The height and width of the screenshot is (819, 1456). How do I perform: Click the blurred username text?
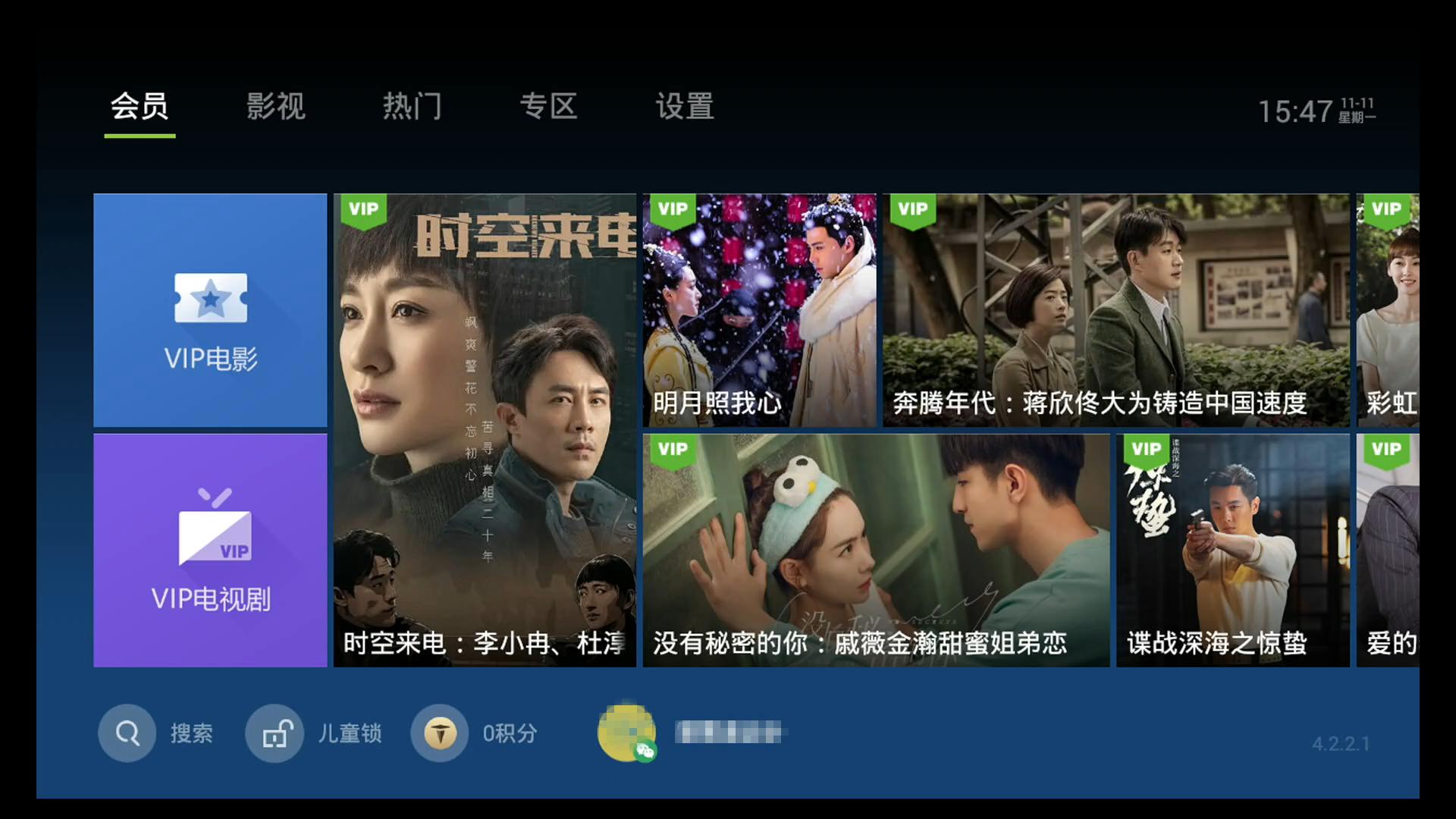point(731,733)
